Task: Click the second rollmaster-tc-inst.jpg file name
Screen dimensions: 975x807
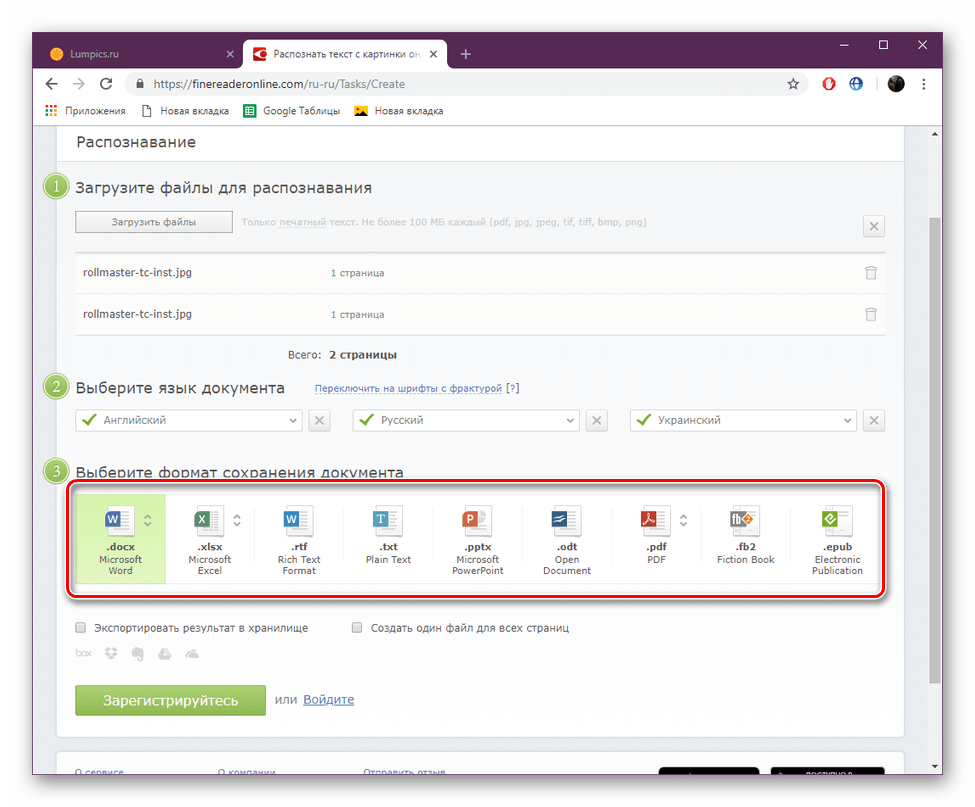Action: [137, 314]
